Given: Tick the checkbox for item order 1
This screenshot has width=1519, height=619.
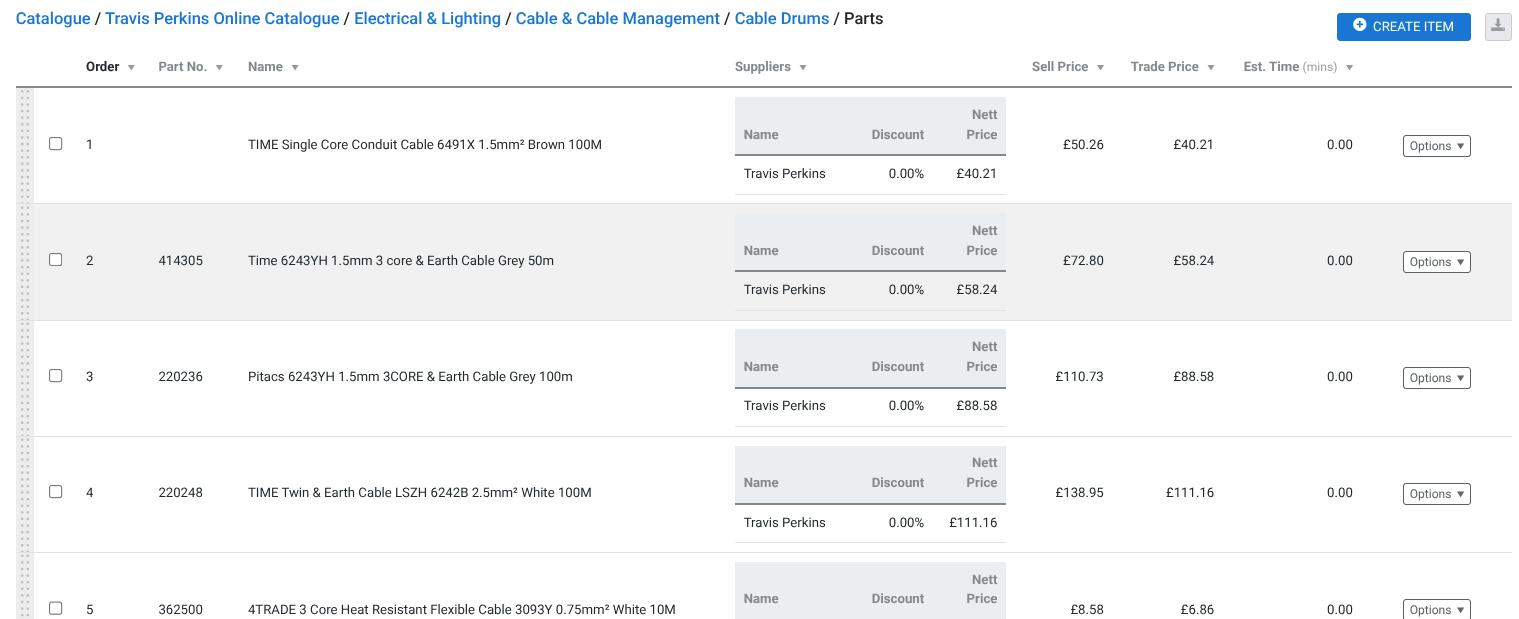Looking at the screenshot, I should tap(56, 144).
